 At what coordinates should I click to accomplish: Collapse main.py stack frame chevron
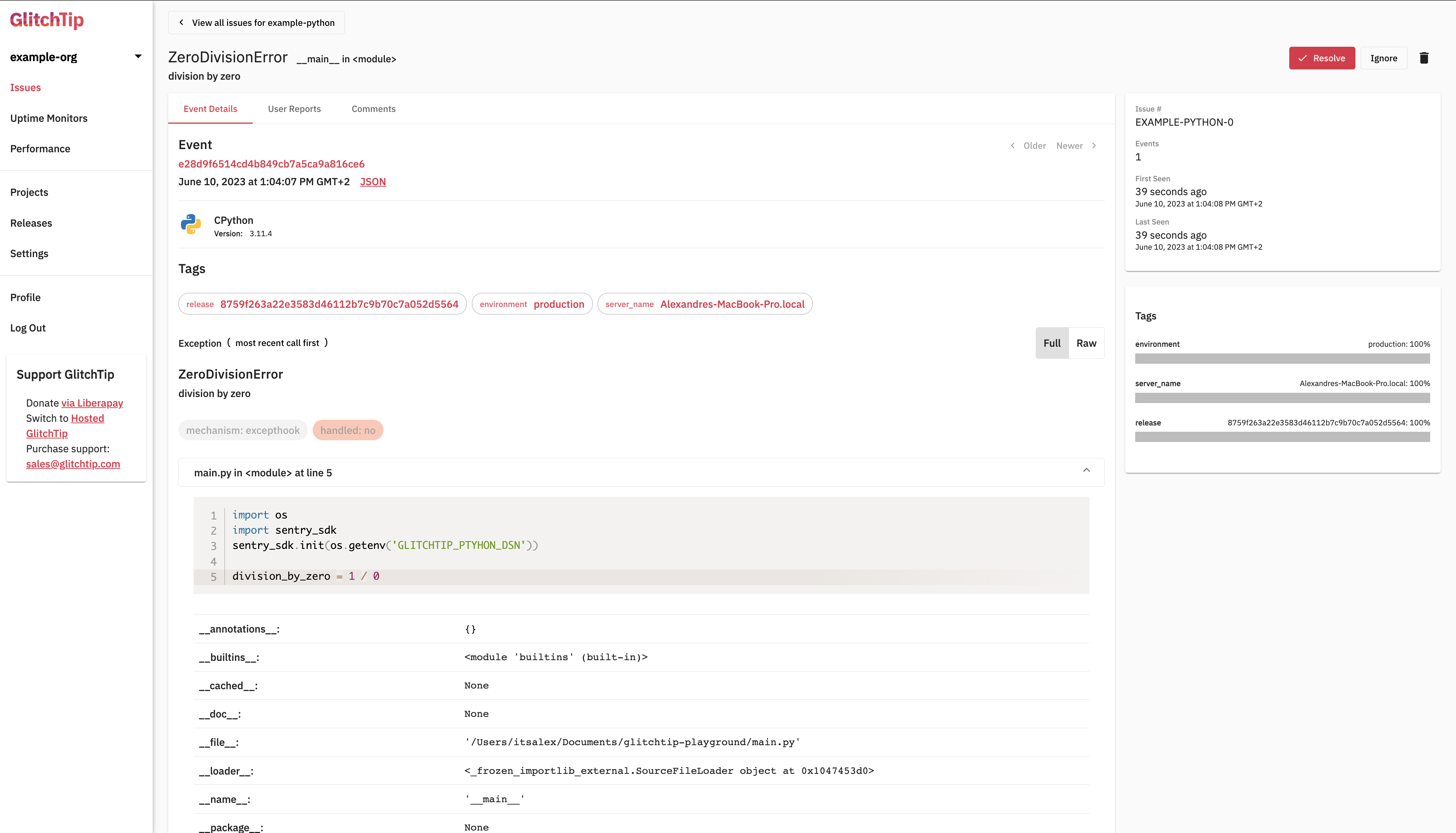pos(1086,470)
